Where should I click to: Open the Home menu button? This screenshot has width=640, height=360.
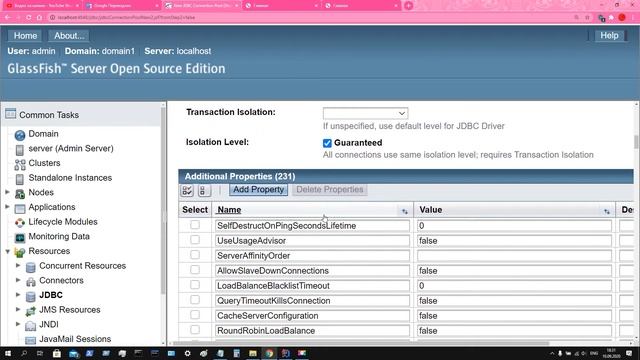(25, 36)
